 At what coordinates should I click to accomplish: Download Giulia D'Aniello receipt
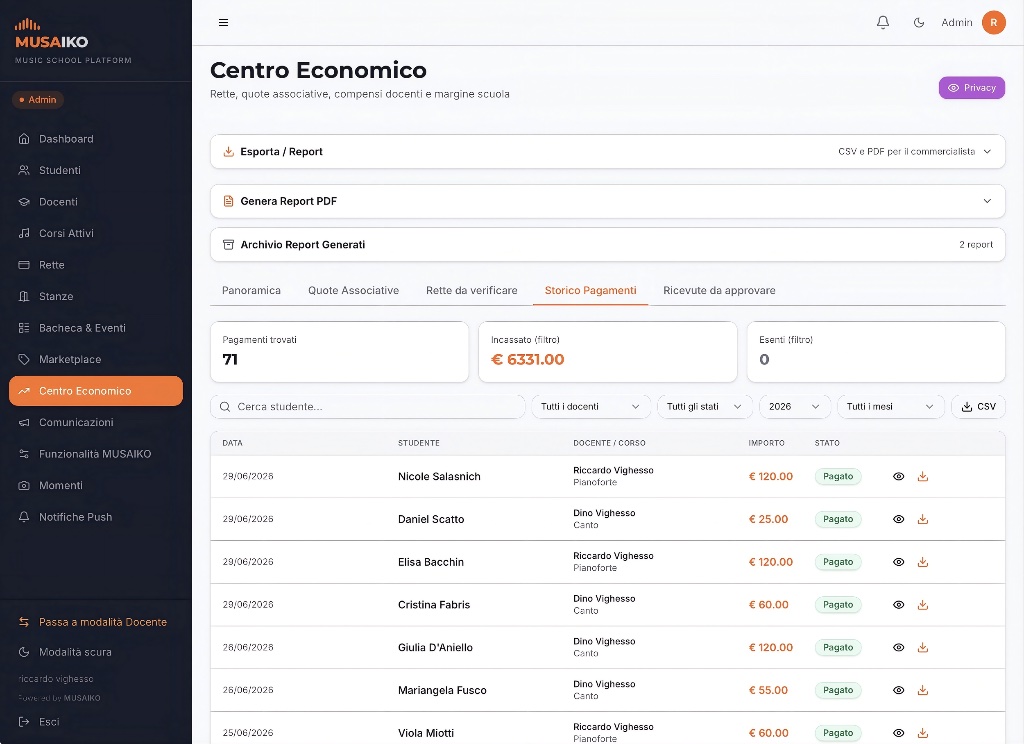click(923, 647)
